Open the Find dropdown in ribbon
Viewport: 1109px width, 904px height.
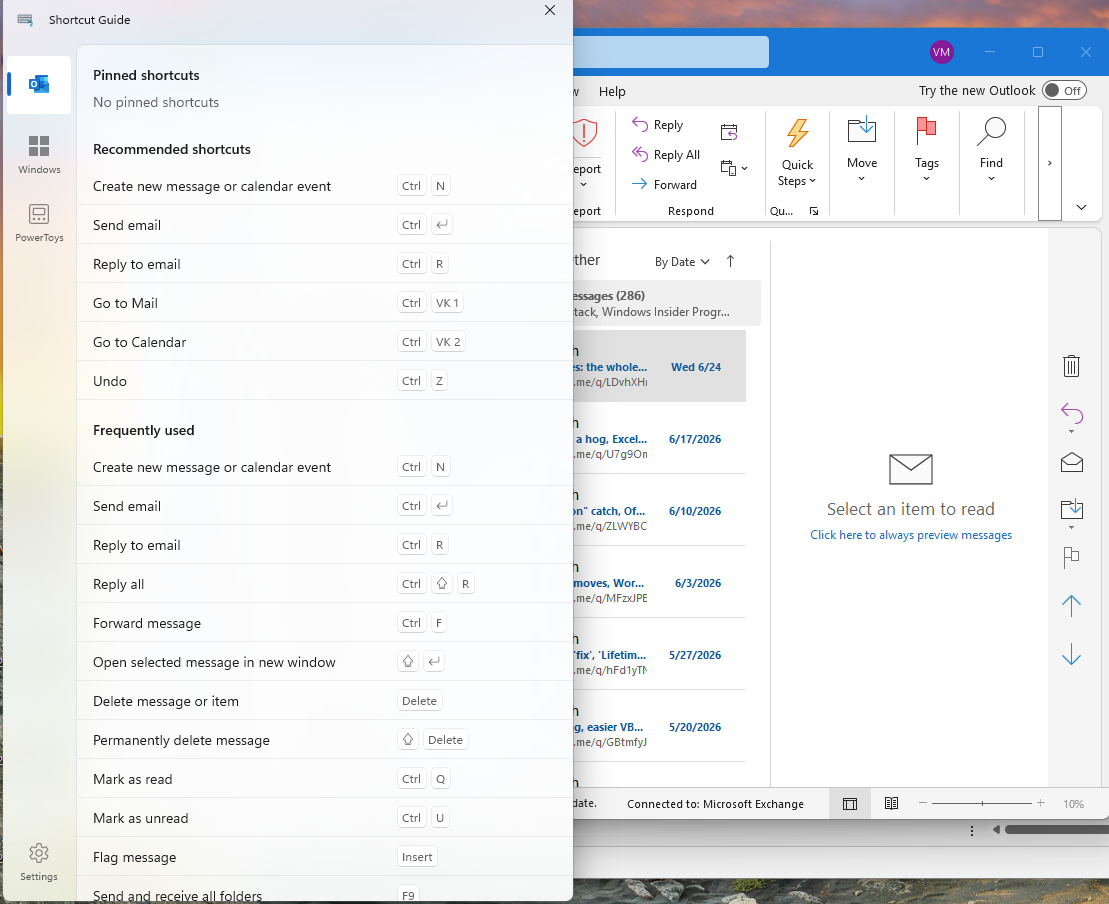pyautogui.click(x=991, y=151)
